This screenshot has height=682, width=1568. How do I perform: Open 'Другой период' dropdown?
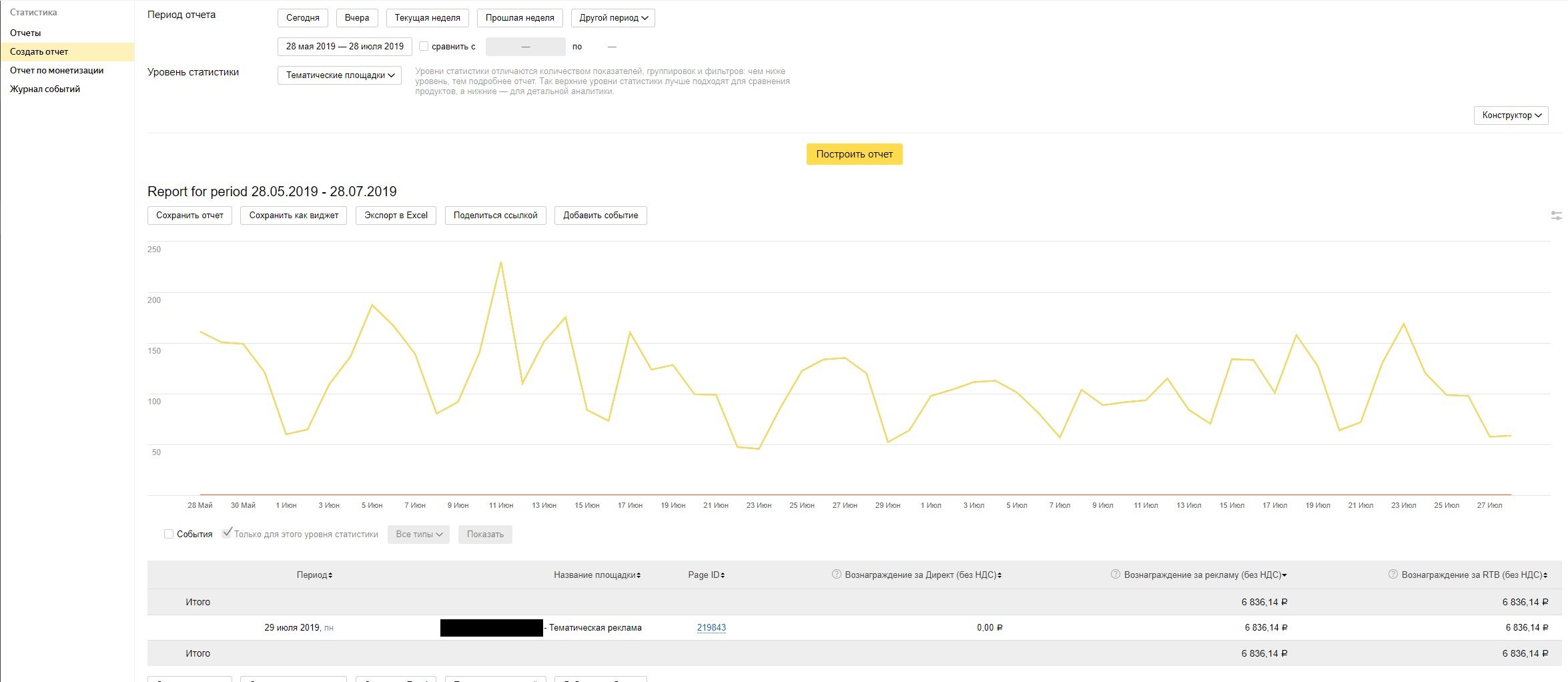(x=613, y=18)
